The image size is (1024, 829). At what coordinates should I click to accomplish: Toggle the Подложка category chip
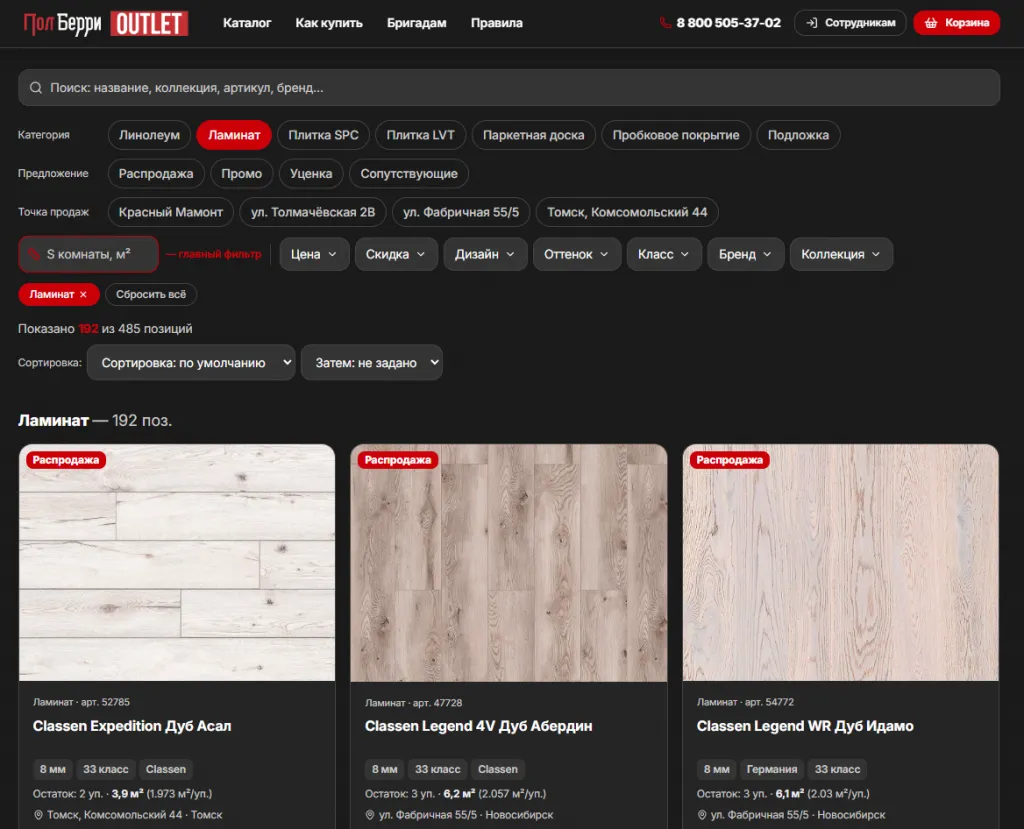click(x=798, y=135)
